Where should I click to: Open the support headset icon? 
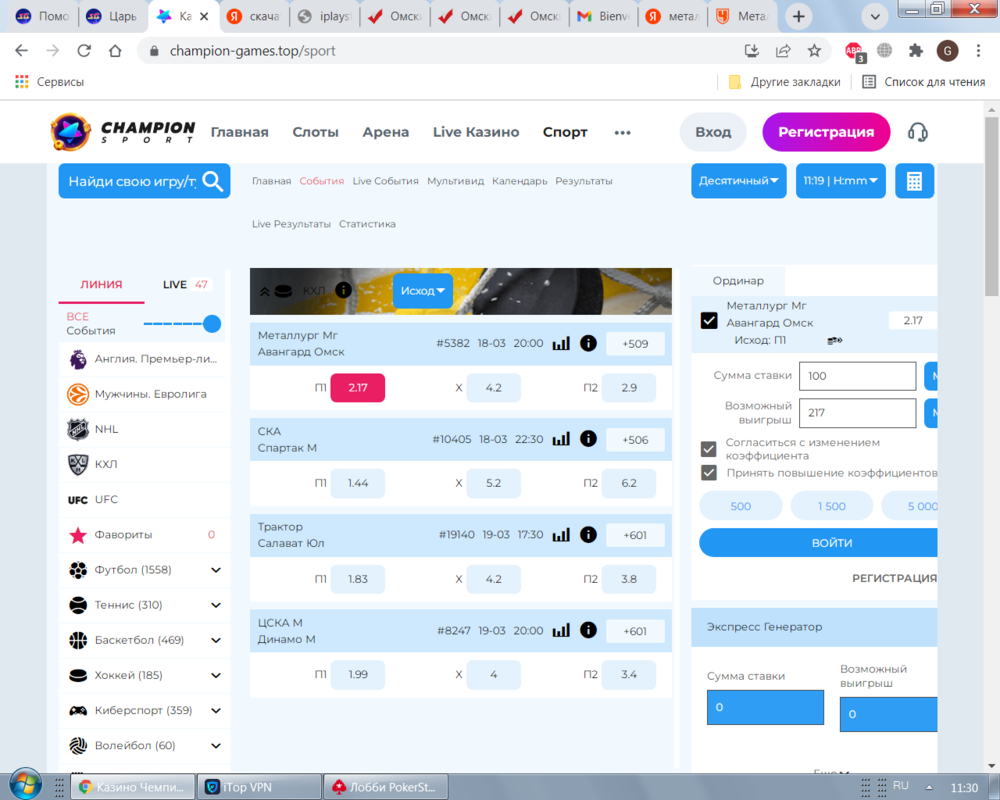(x=917, y=132)
